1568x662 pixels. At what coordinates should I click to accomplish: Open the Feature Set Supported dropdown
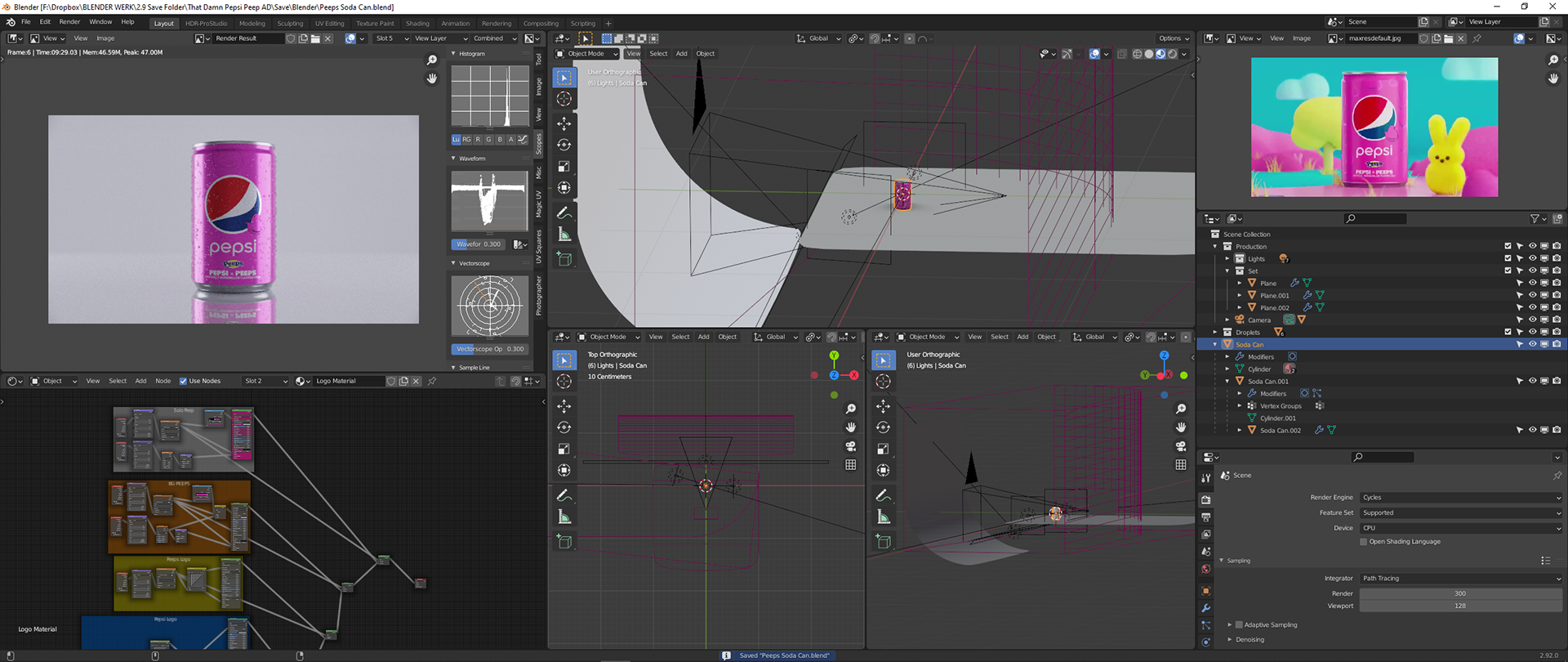coord(1461,512)
